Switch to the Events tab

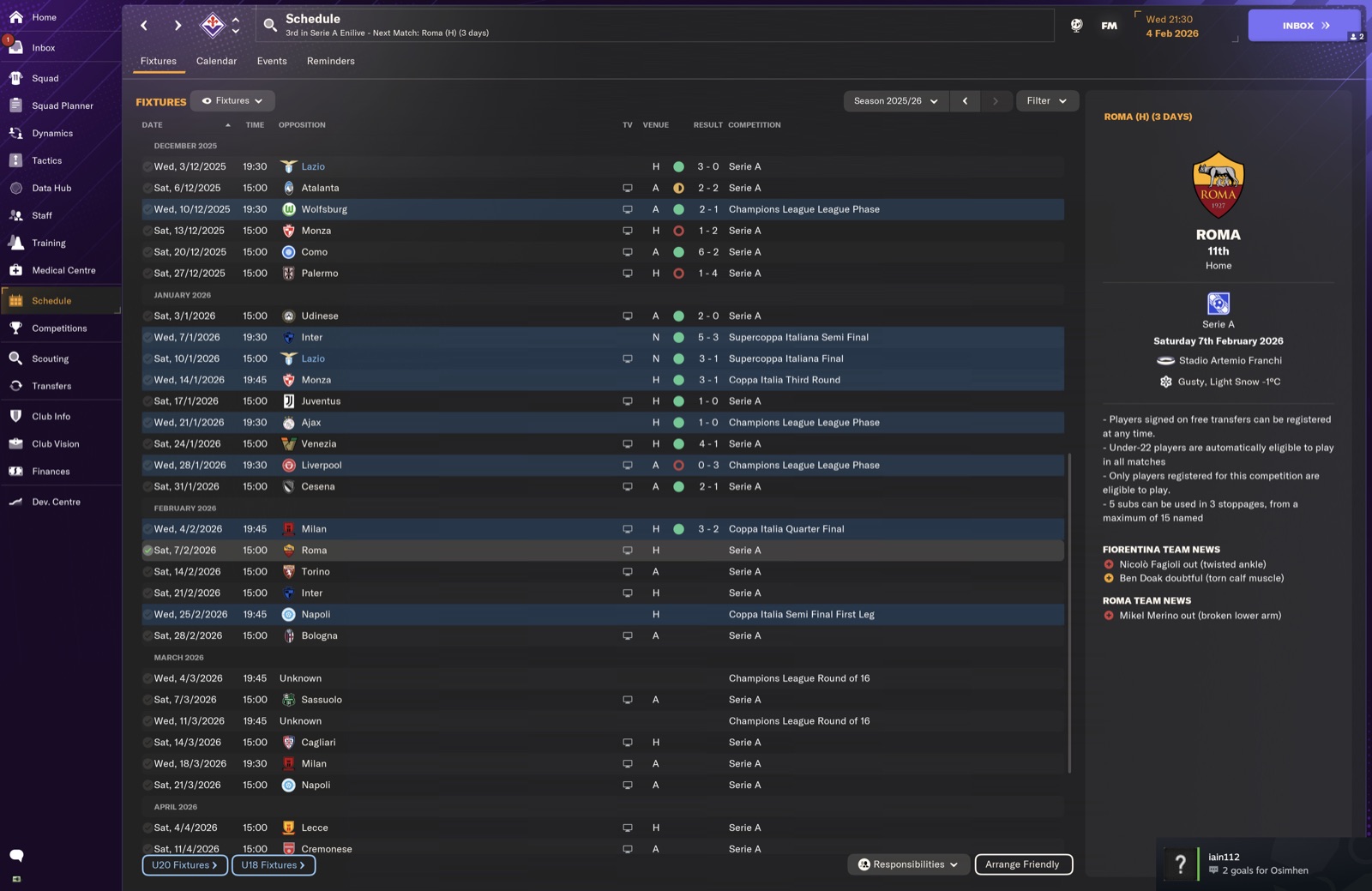coord(272,61)
